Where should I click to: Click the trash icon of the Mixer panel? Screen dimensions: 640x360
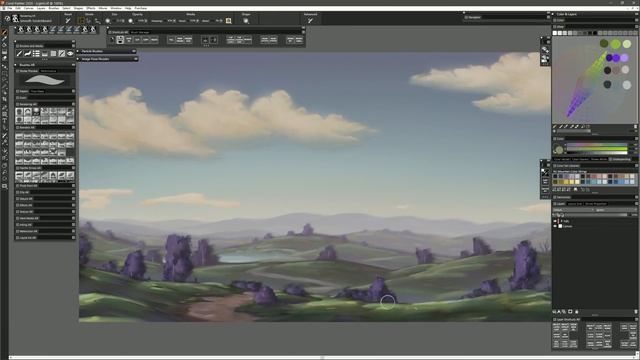pyautogui.click(x=635, y=127)
